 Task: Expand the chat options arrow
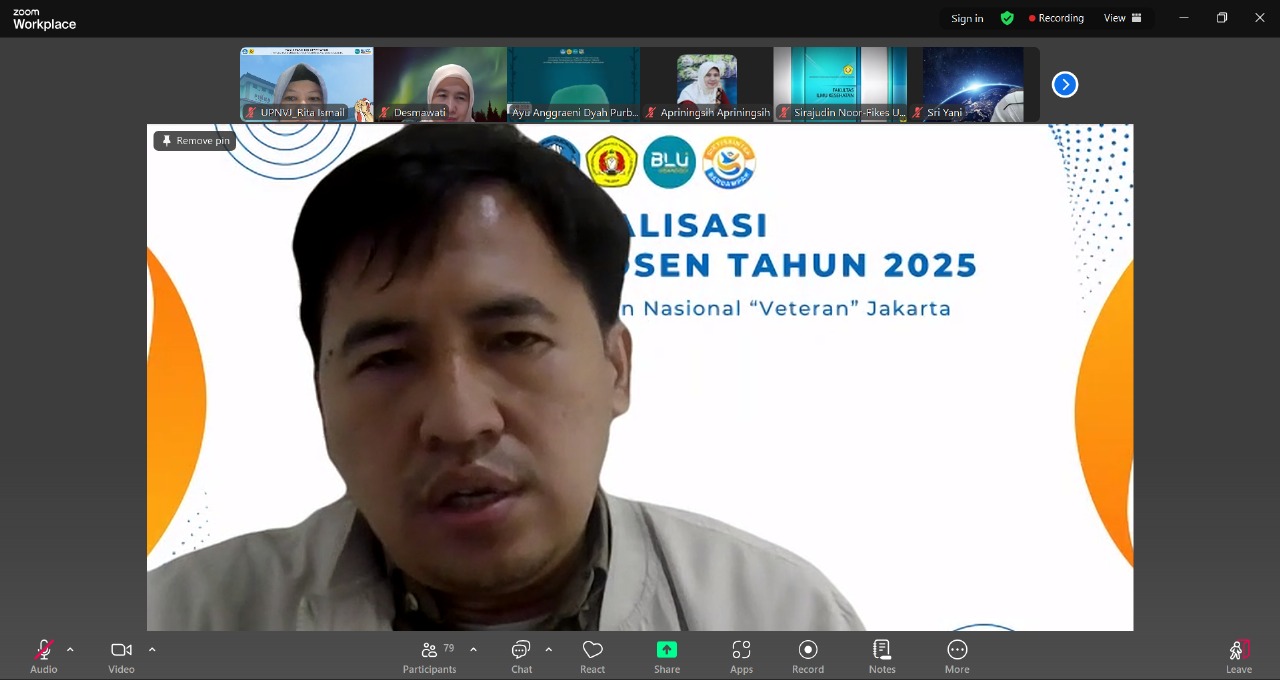[549, 650]
